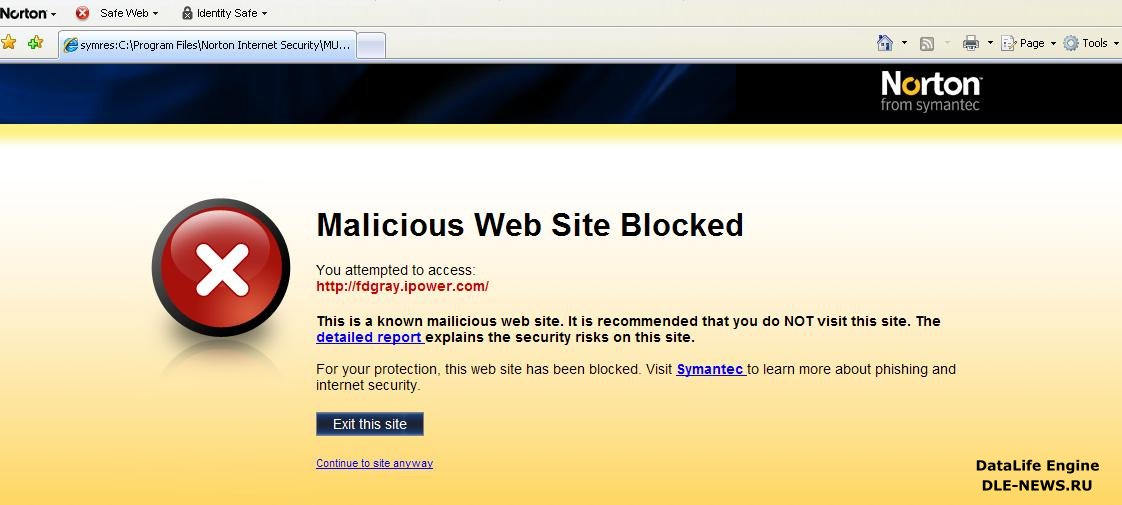Open the Print options dropdown arrow
The image size is (1122, 505).
click(990, 43)
